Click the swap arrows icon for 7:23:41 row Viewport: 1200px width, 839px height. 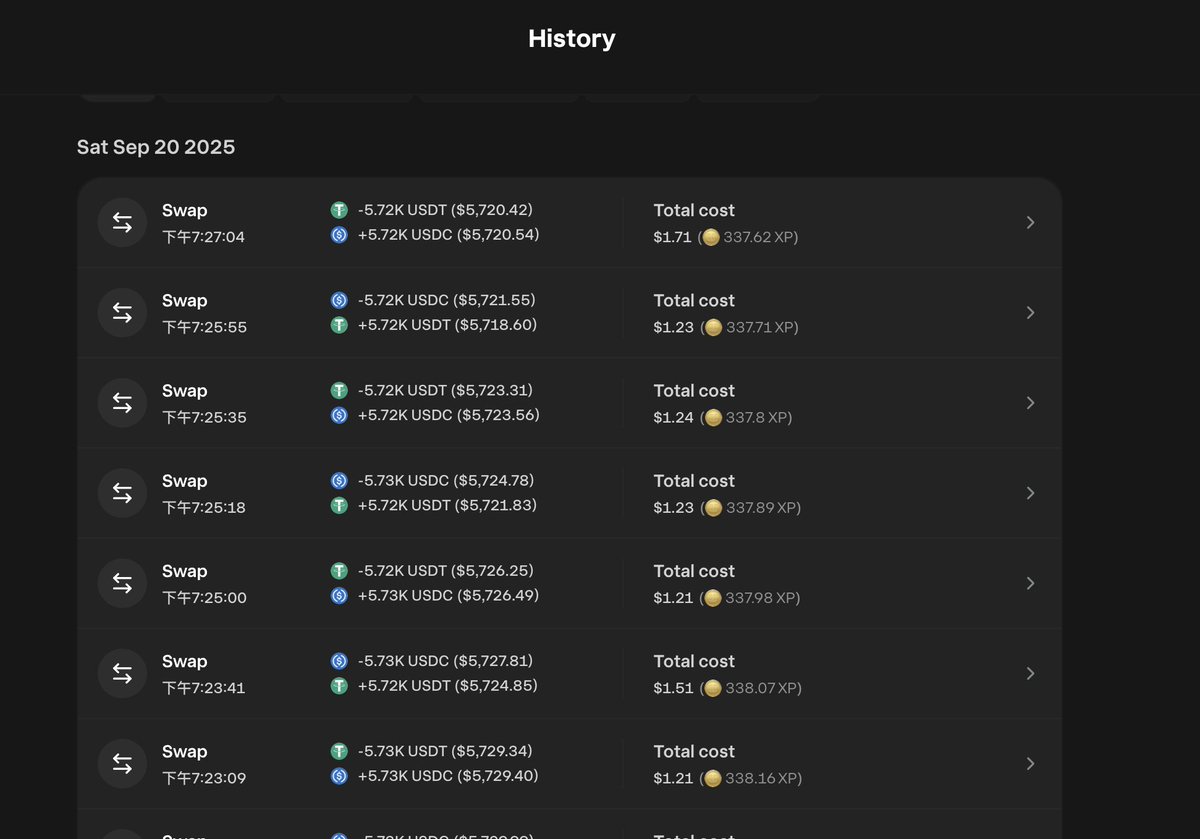[122, 673]
